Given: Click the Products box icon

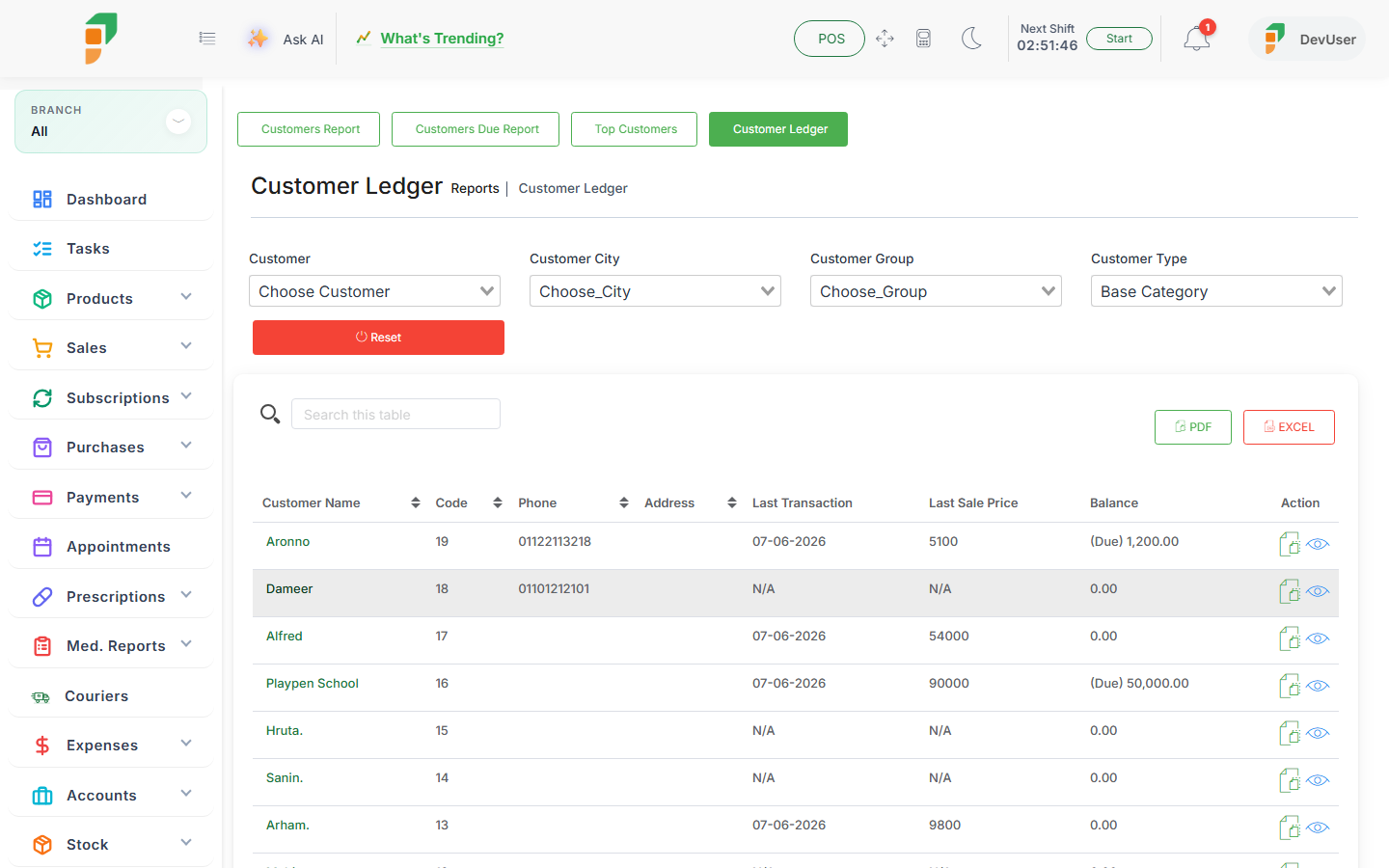Looking at the screenshot, I should point(42,299).
